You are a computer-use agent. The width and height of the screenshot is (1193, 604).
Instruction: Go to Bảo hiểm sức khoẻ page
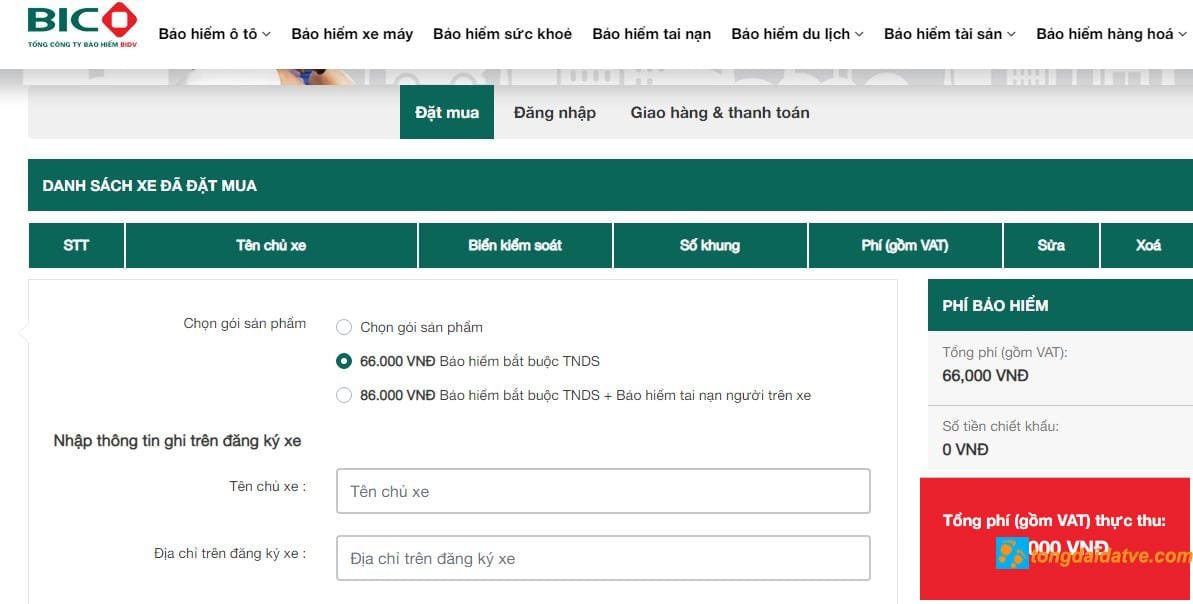tap(502, 34)
